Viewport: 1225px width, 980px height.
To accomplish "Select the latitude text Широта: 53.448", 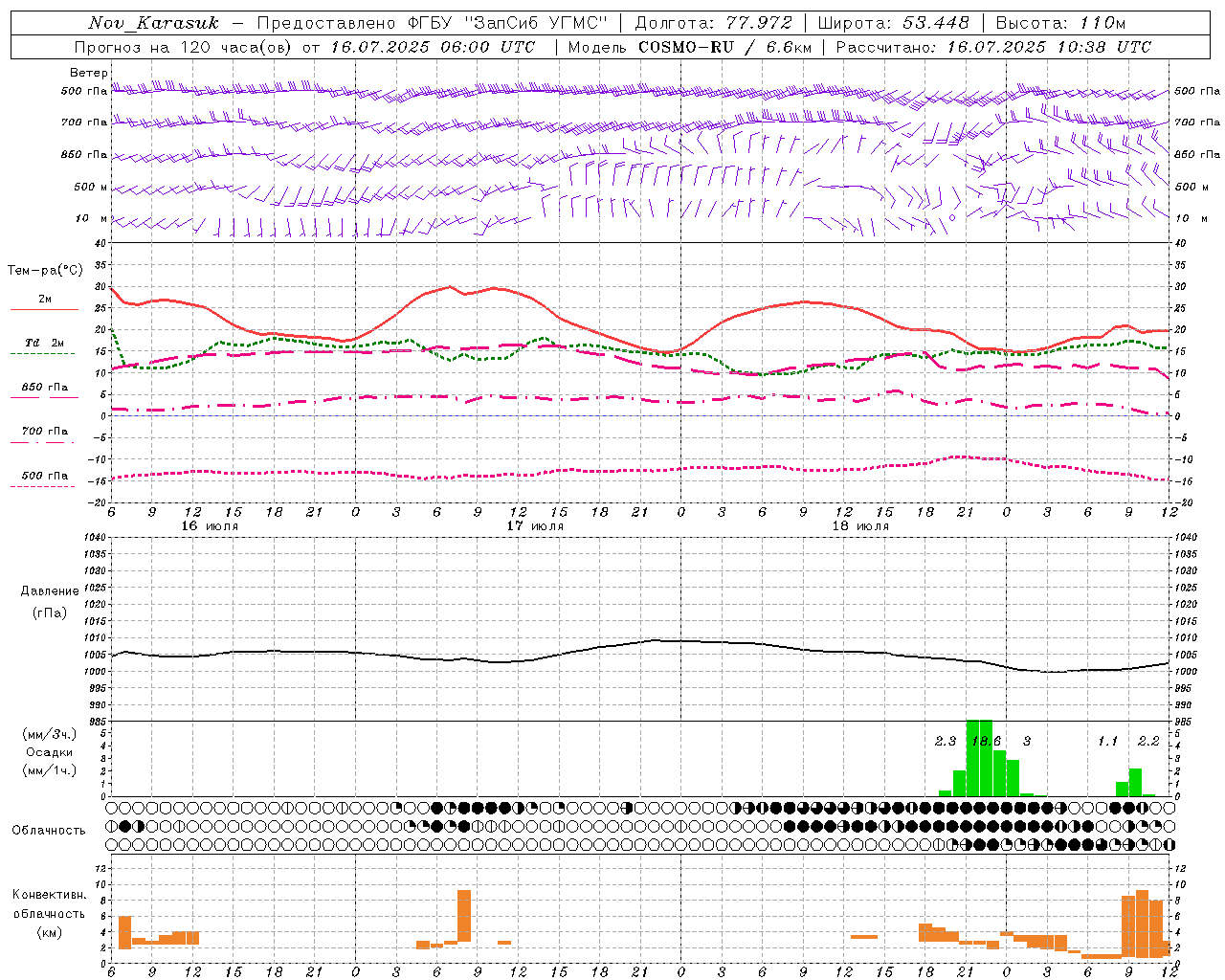I will [x=893, y=23].
